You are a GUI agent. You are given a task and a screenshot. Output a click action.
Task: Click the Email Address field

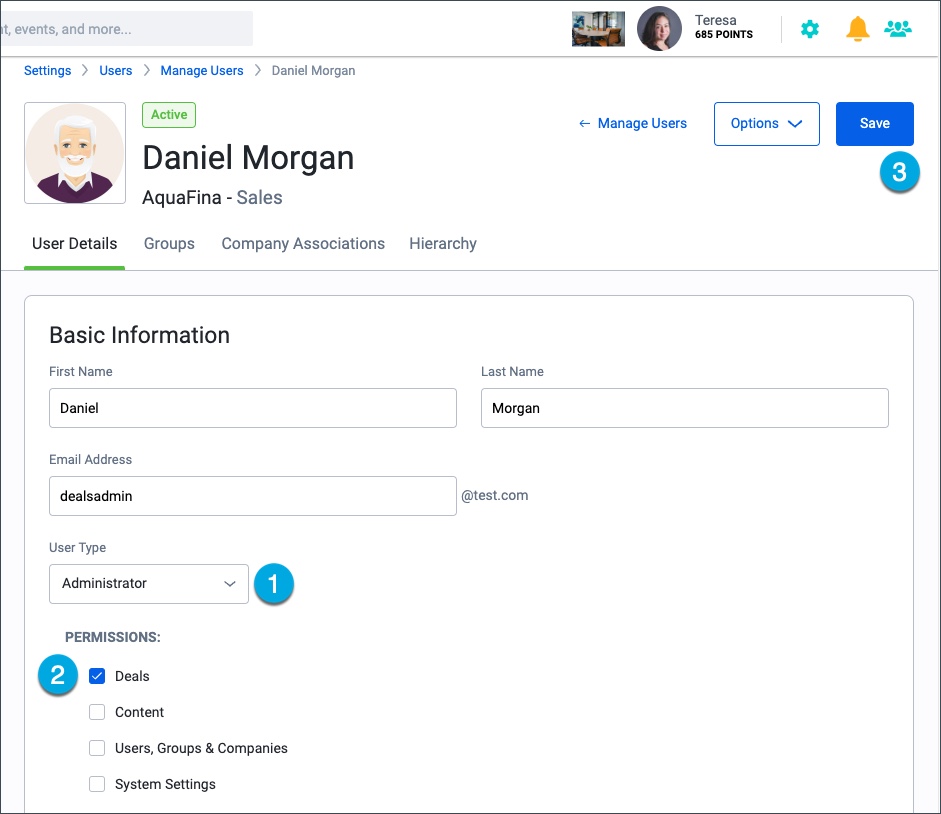(x=253, y=496)
